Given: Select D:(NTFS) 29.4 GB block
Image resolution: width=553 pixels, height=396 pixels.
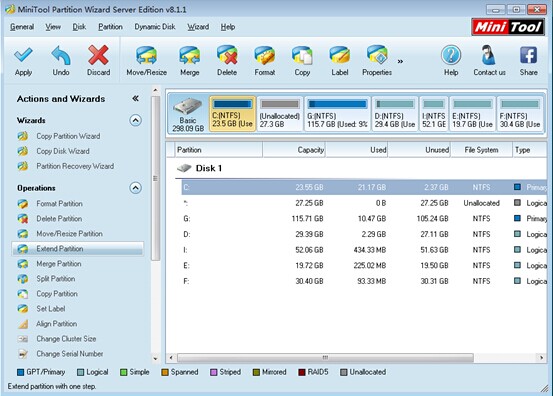Looking at the screenshot, I should click(x=395, y=114).
